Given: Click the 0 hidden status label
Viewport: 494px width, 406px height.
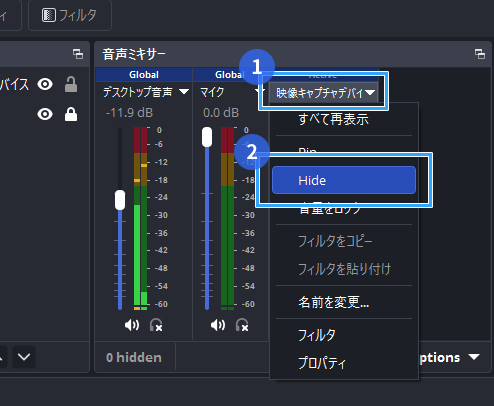Looking at the screenshot, I should coord(134,357).
